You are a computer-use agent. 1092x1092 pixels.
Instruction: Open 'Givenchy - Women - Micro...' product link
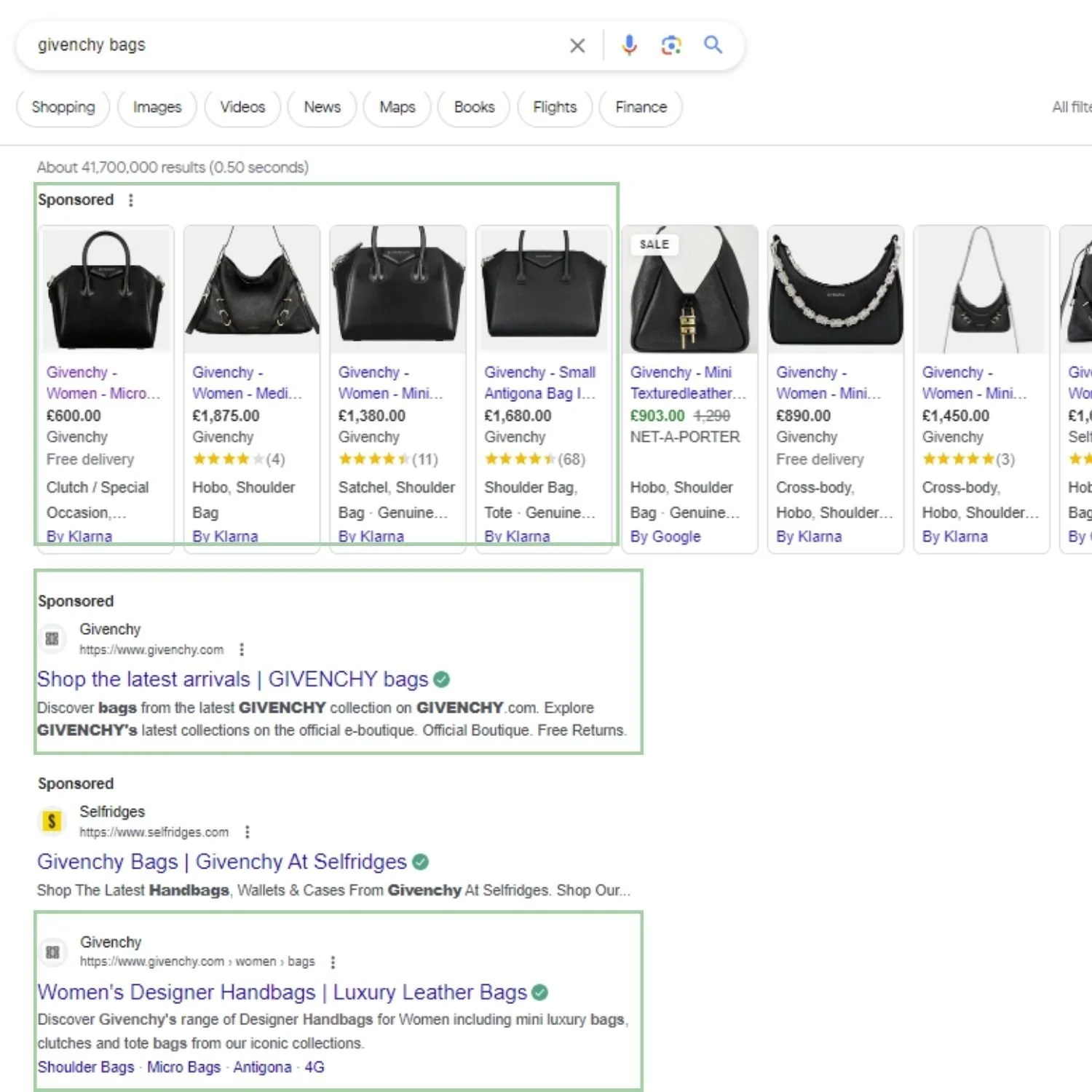coord(103,383)
